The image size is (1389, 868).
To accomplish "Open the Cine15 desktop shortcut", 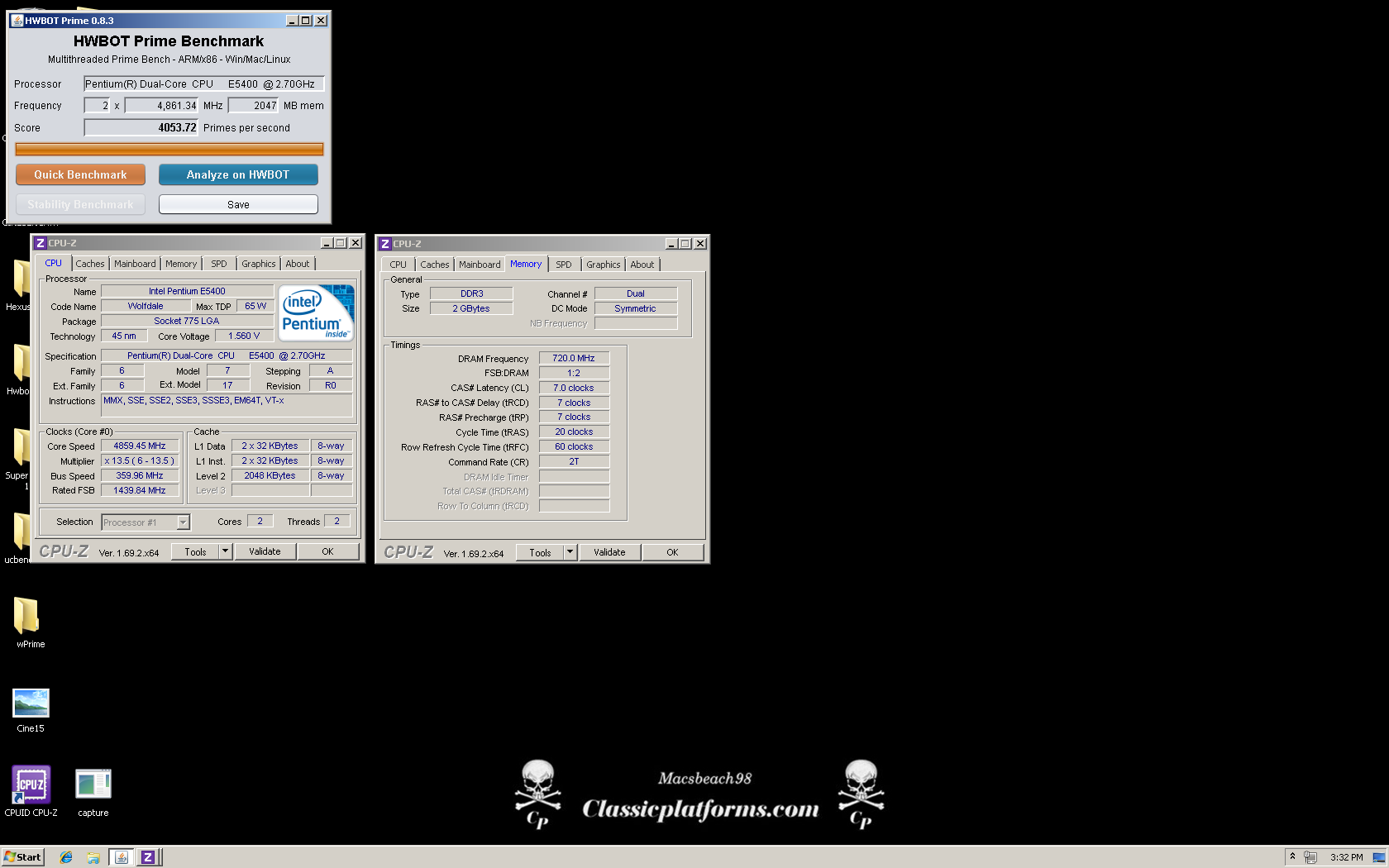I will tap(31, 709).
